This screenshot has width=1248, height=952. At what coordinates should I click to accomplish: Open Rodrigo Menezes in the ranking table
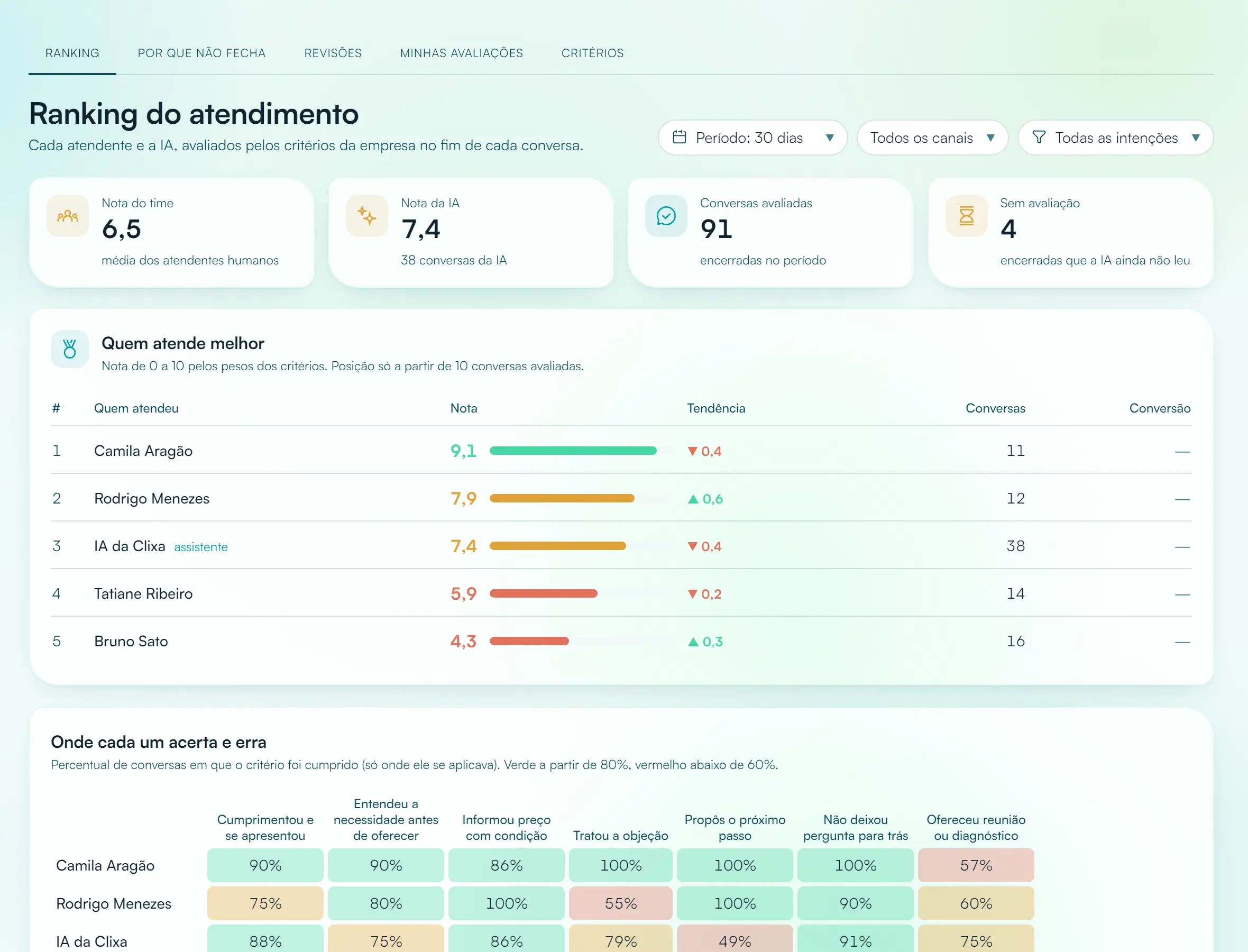click(x=152, y=499)
